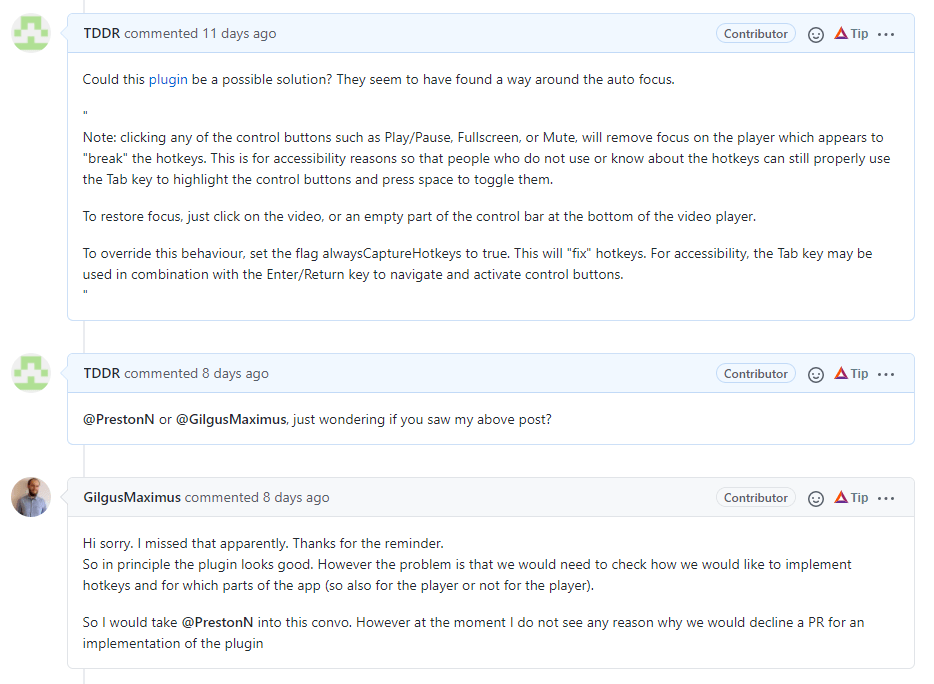The image size is (934, 684).
Task: Click TDDR's avatar beside the first comment
Action: click(x=31, y=33)
